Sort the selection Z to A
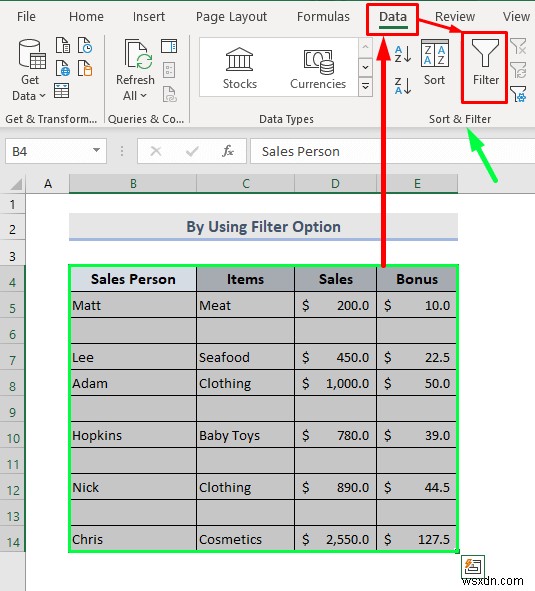535x591 pixels. click(403, 86)
